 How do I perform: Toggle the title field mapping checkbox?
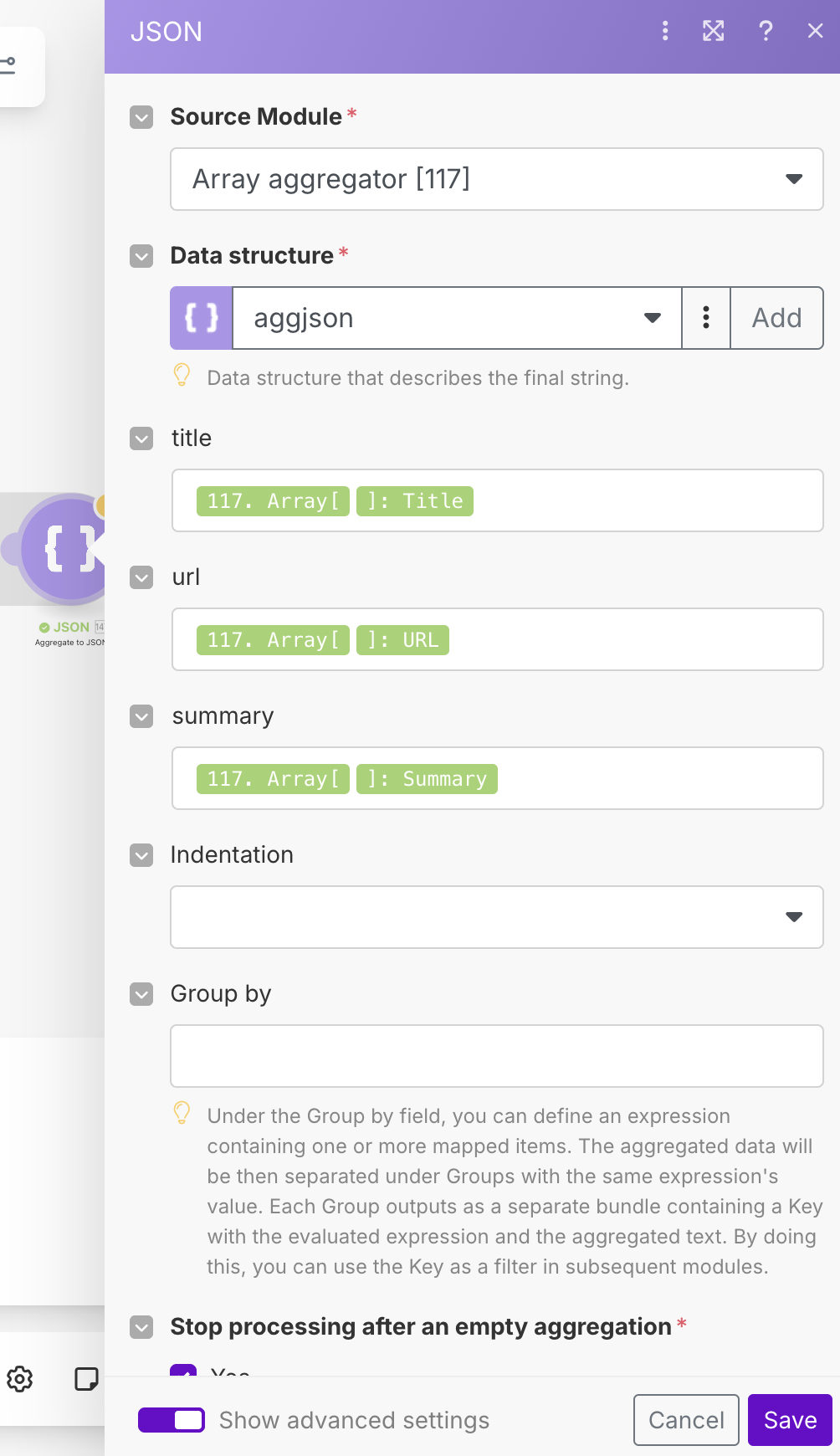coord(141,438)
